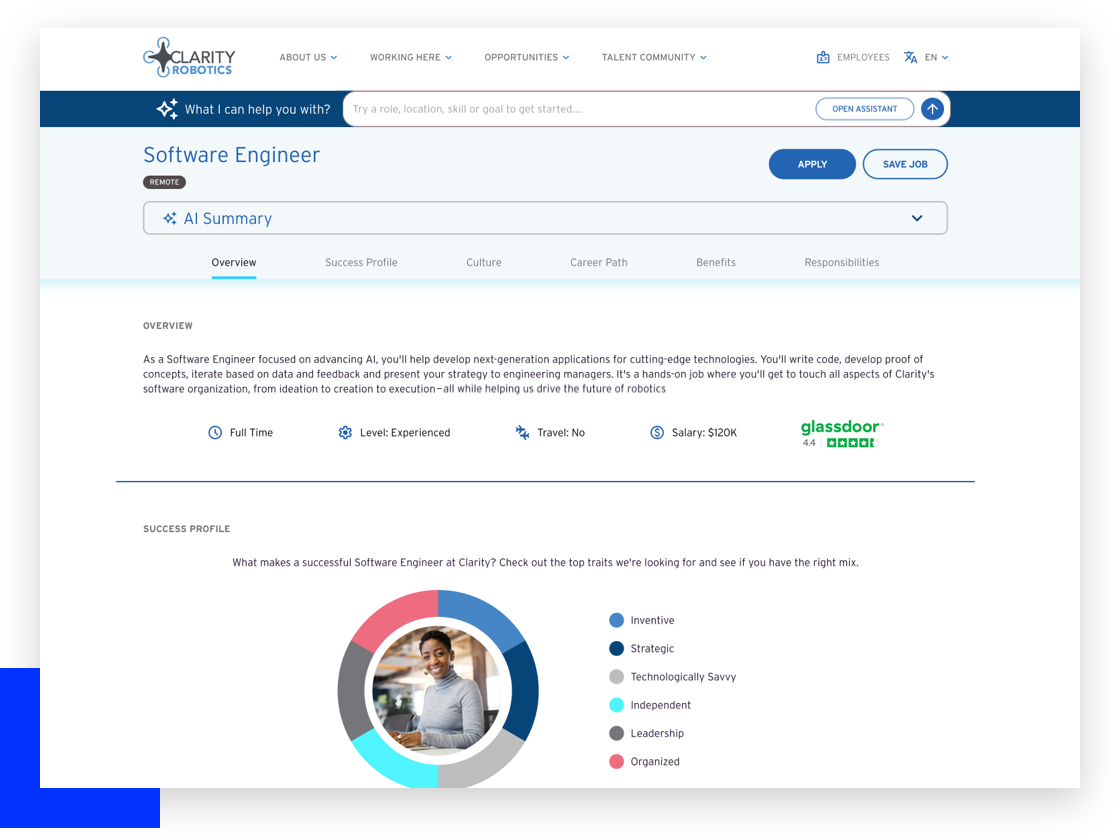Click the Save Job button

point(905,164)
